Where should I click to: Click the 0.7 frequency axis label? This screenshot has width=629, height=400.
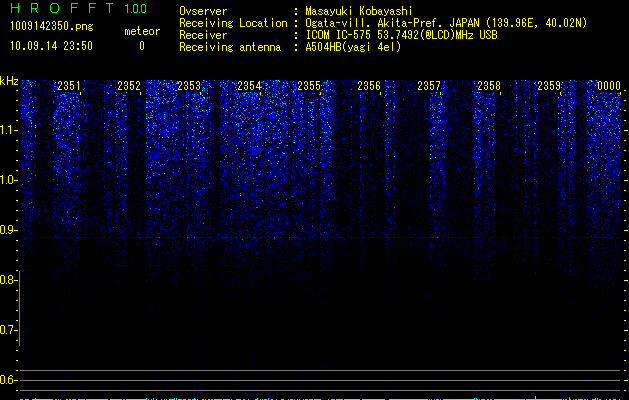tap(8, 330)
